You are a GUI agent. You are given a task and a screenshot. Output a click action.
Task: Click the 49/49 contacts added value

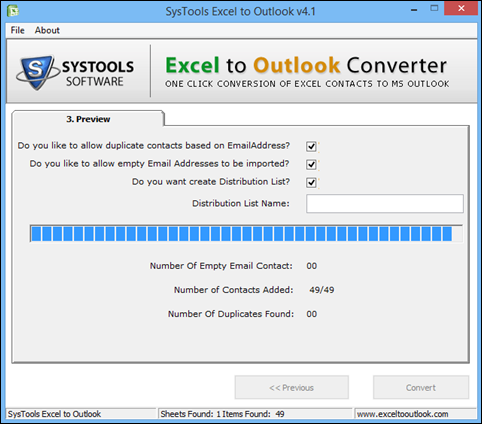point(321,290)
